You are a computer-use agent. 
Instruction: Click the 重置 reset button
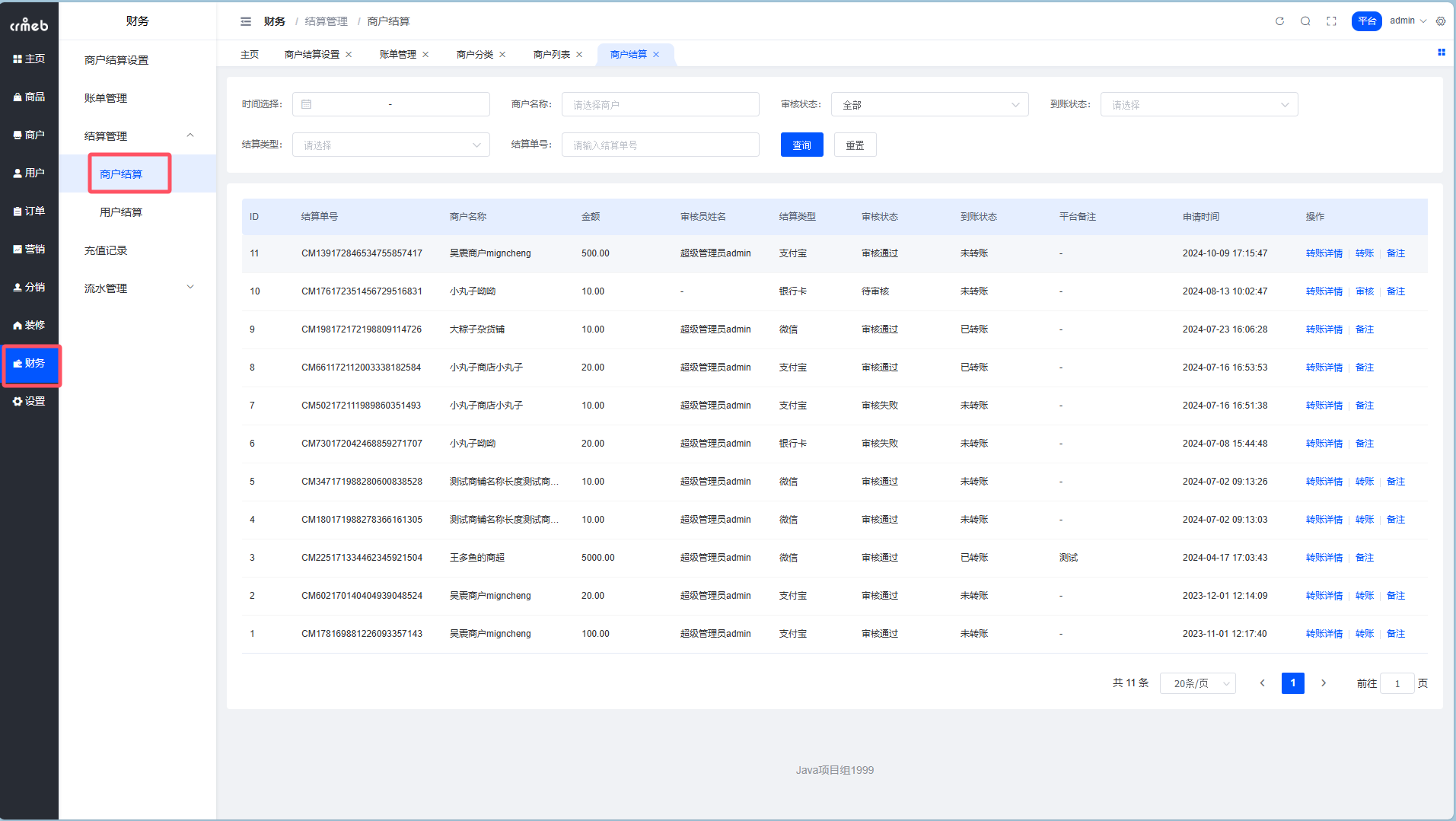tap(855, 145)
